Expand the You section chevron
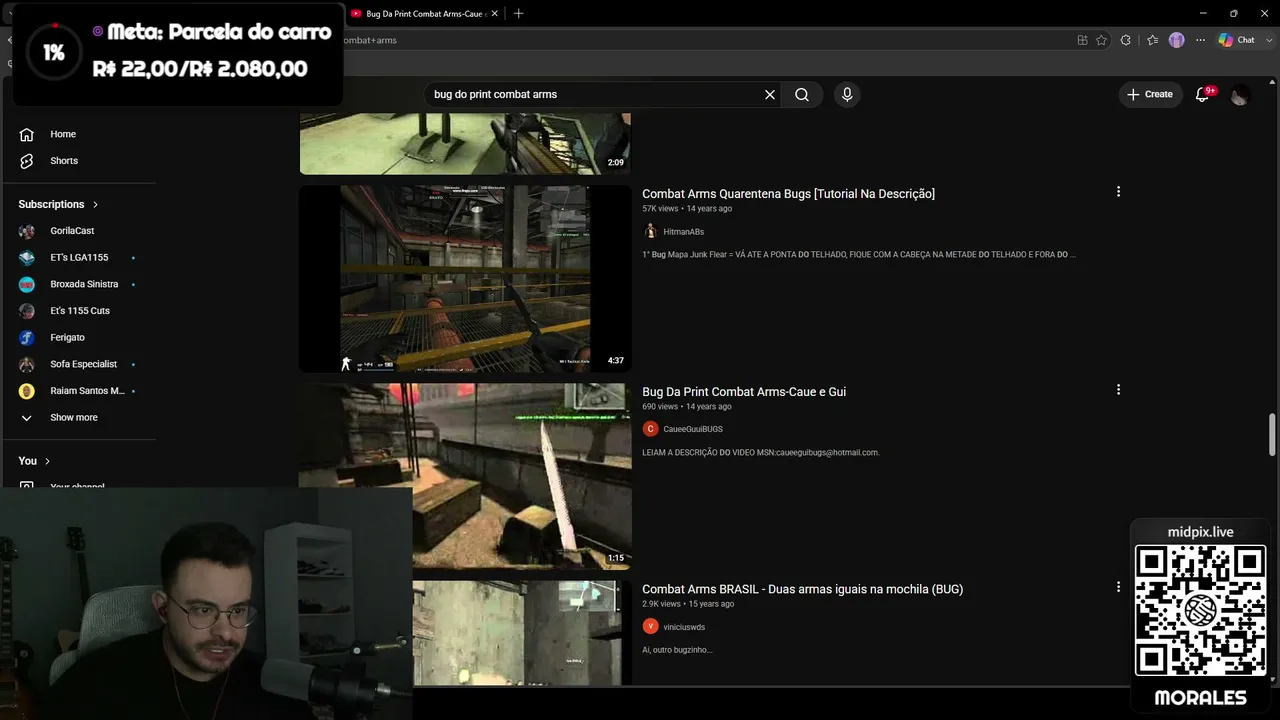 pos(47,461)
